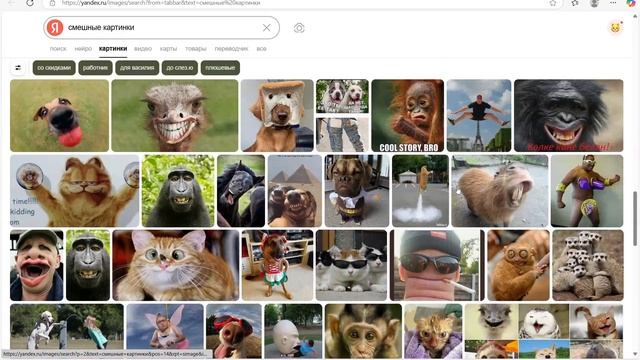Open the 'все' services tab
The width and height of the screenshot is (640, 360).
point(261,49)
